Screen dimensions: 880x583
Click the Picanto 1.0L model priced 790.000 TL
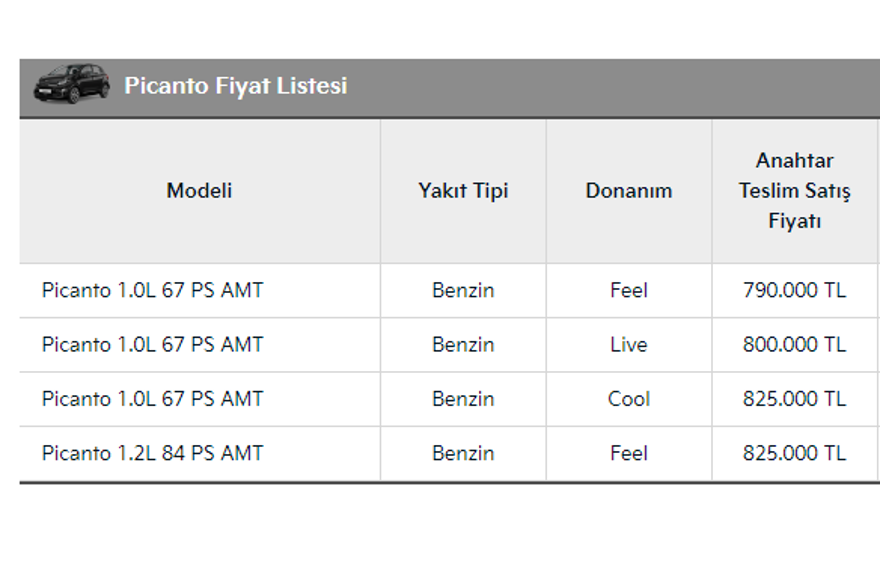pos(153,291)
